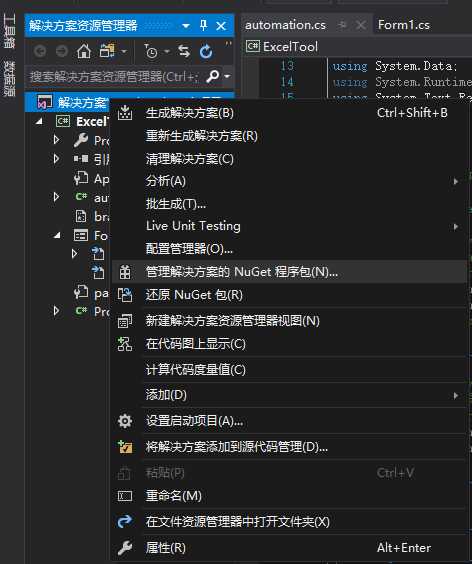Choose 还原 NuGet 包(R) menu entry
The height and width of the screenshot is (564, 472).
point(289,295)
